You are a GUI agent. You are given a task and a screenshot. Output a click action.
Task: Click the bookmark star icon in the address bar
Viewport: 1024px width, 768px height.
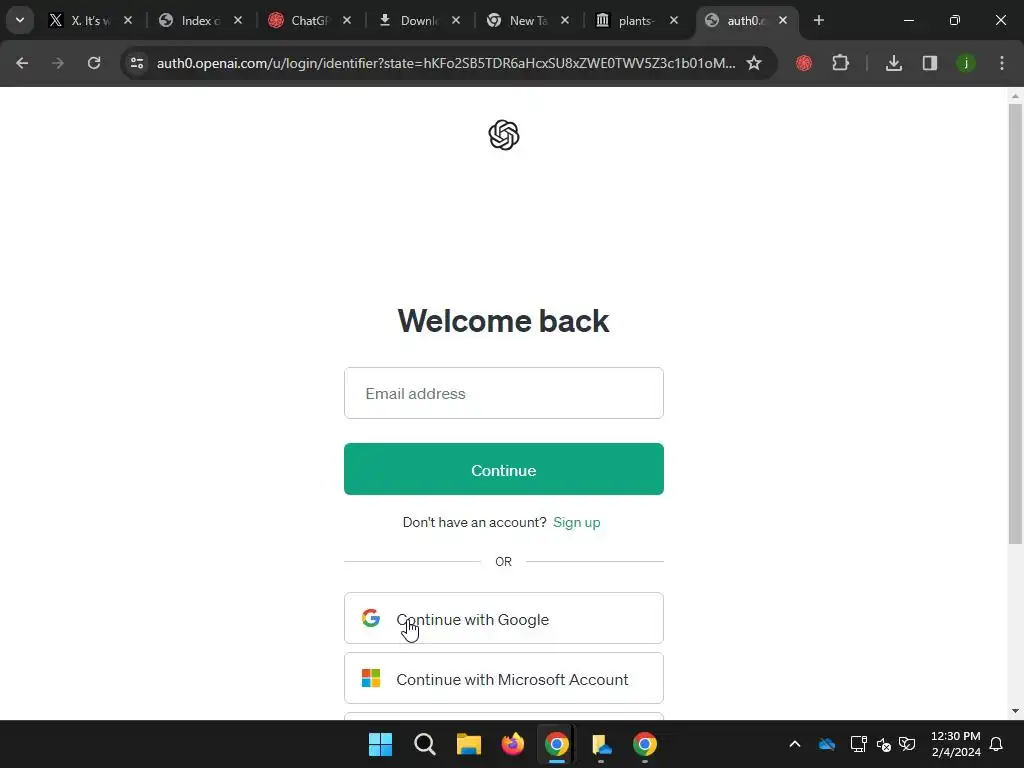pos(754,63)
